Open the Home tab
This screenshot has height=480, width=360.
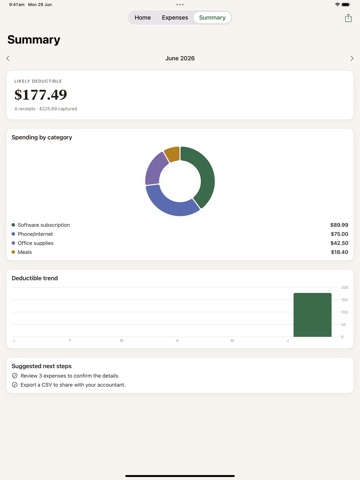[143, 18]
